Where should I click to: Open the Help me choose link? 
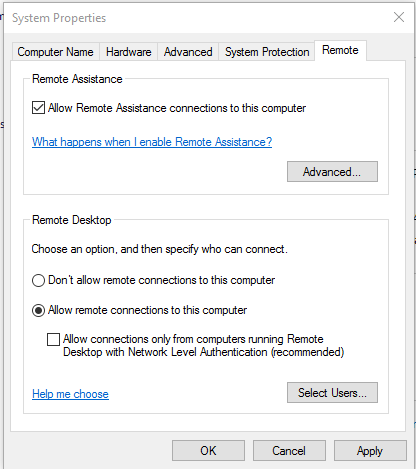click(x=70, y=394)
